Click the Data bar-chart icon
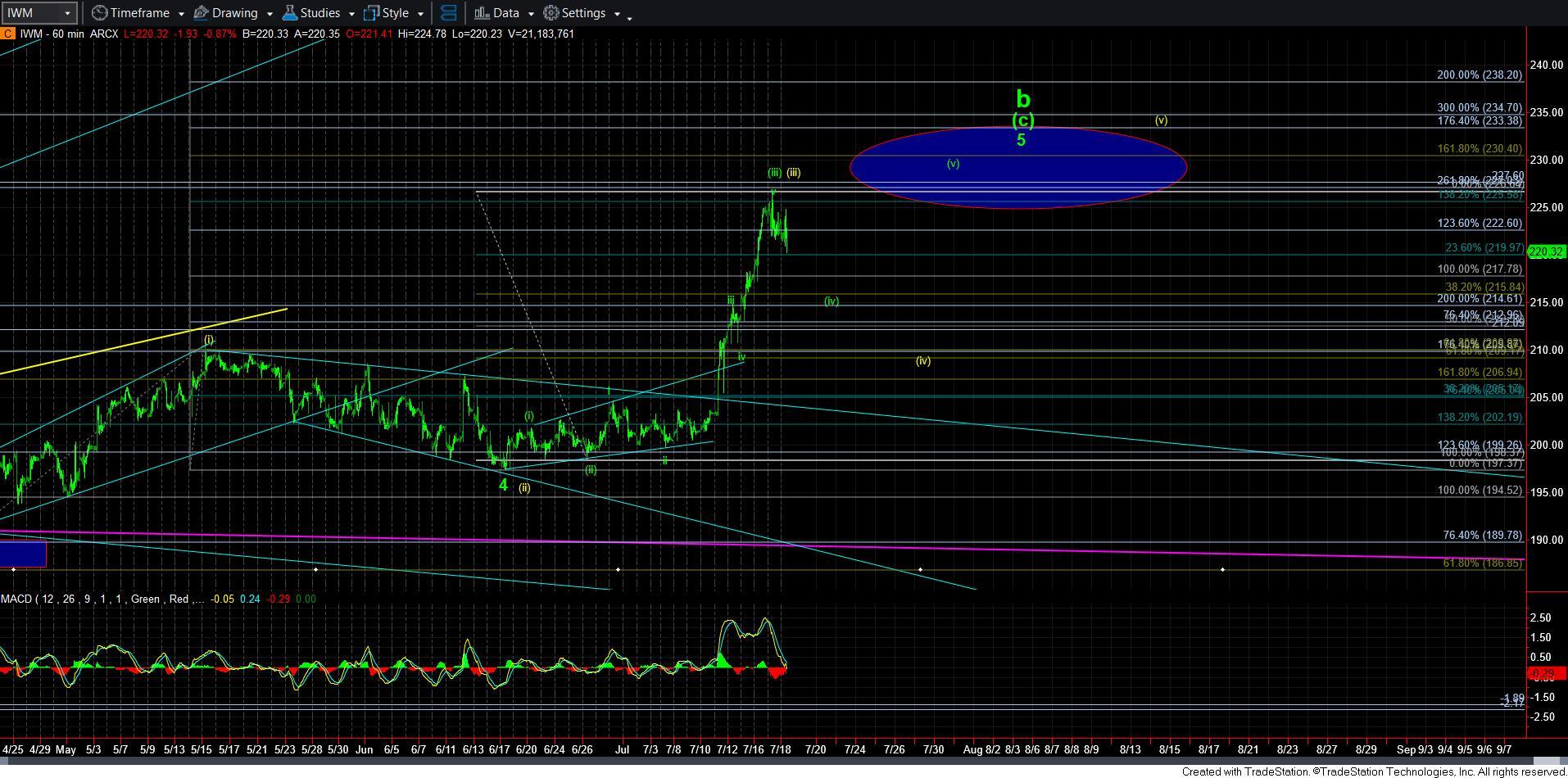The width and height of the screenshot is (1568, 778). pyautogui.click(x=482, y=13)
